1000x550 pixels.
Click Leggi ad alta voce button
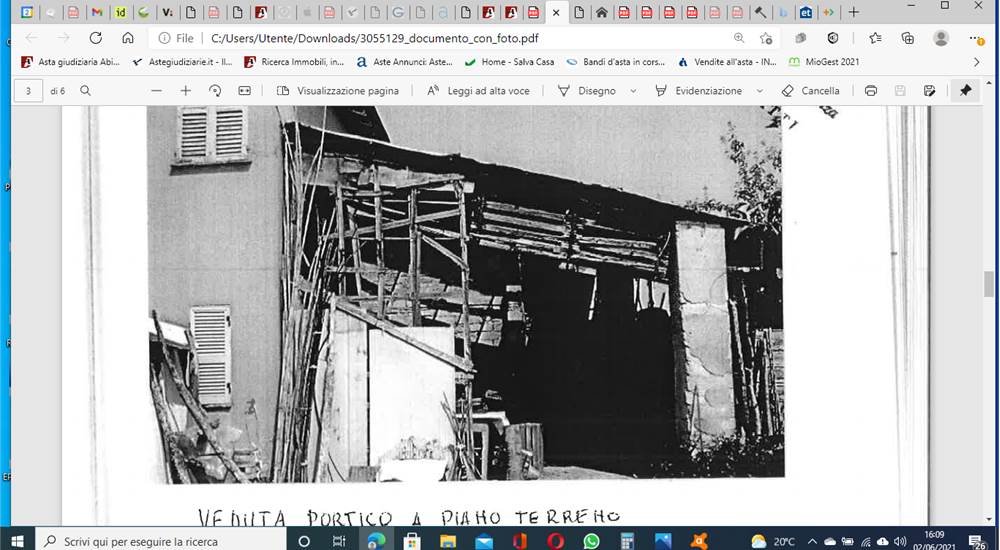[x=478, y=91]
